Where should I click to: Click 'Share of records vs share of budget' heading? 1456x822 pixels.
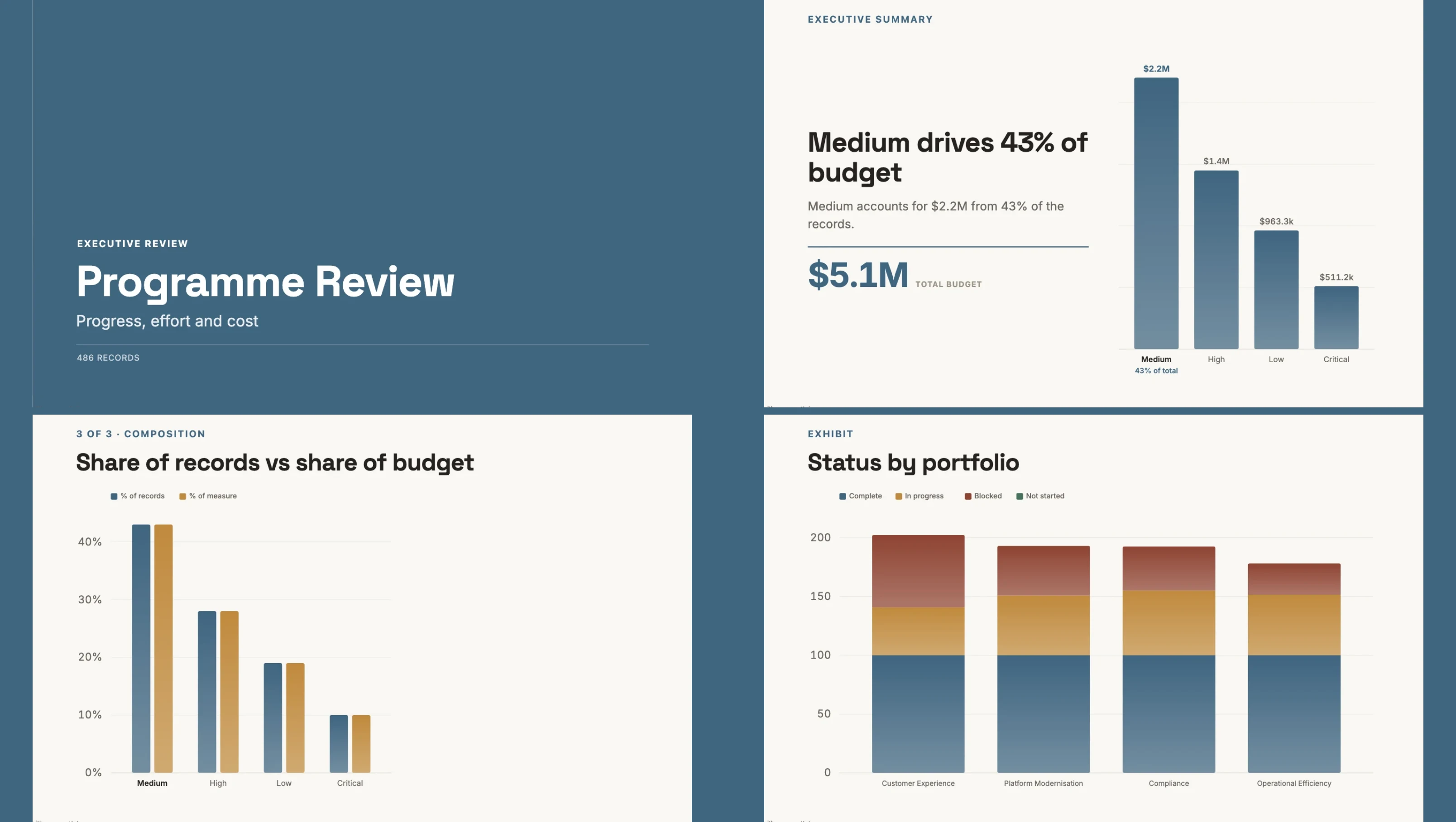(x=275, y=462)
